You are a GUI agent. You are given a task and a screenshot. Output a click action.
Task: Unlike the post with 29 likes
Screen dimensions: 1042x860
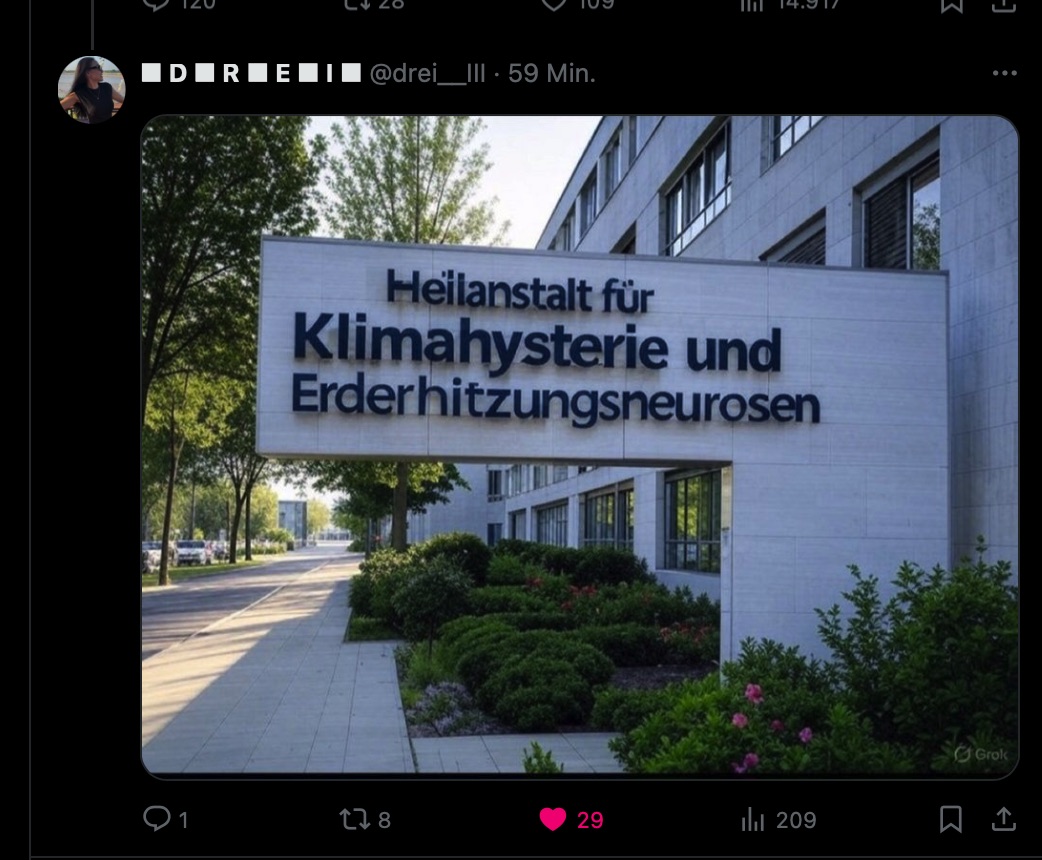click(552, 819)
